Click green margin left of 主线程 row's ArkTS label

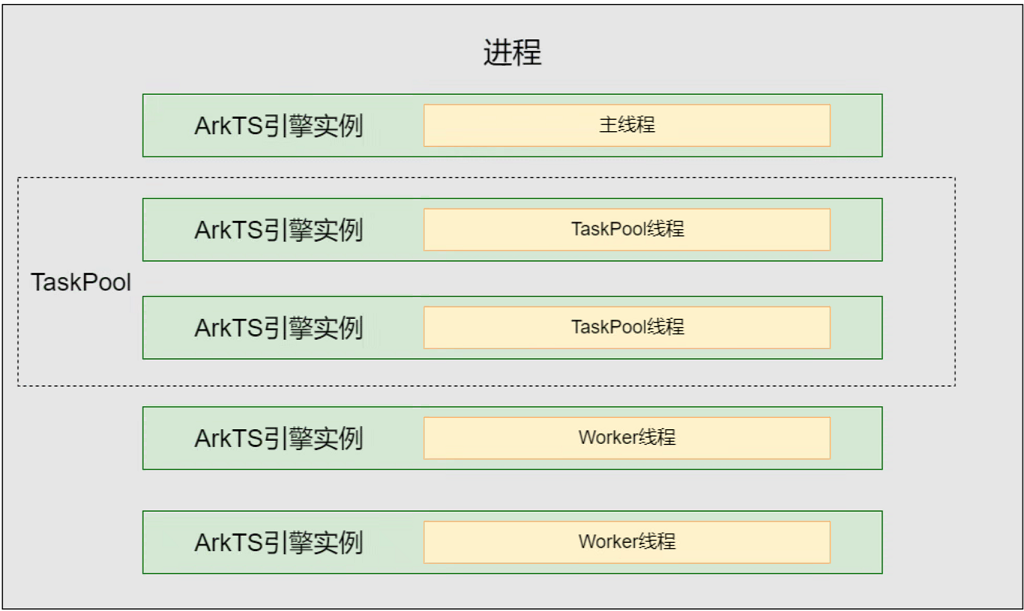click(x=167, y=125)
